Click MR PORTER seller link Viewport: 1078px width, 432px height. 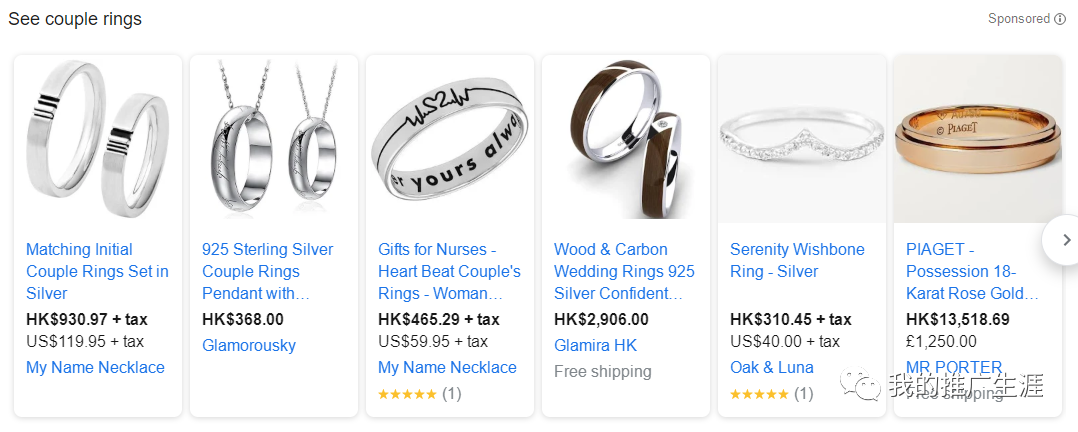(x=954, y=367)
